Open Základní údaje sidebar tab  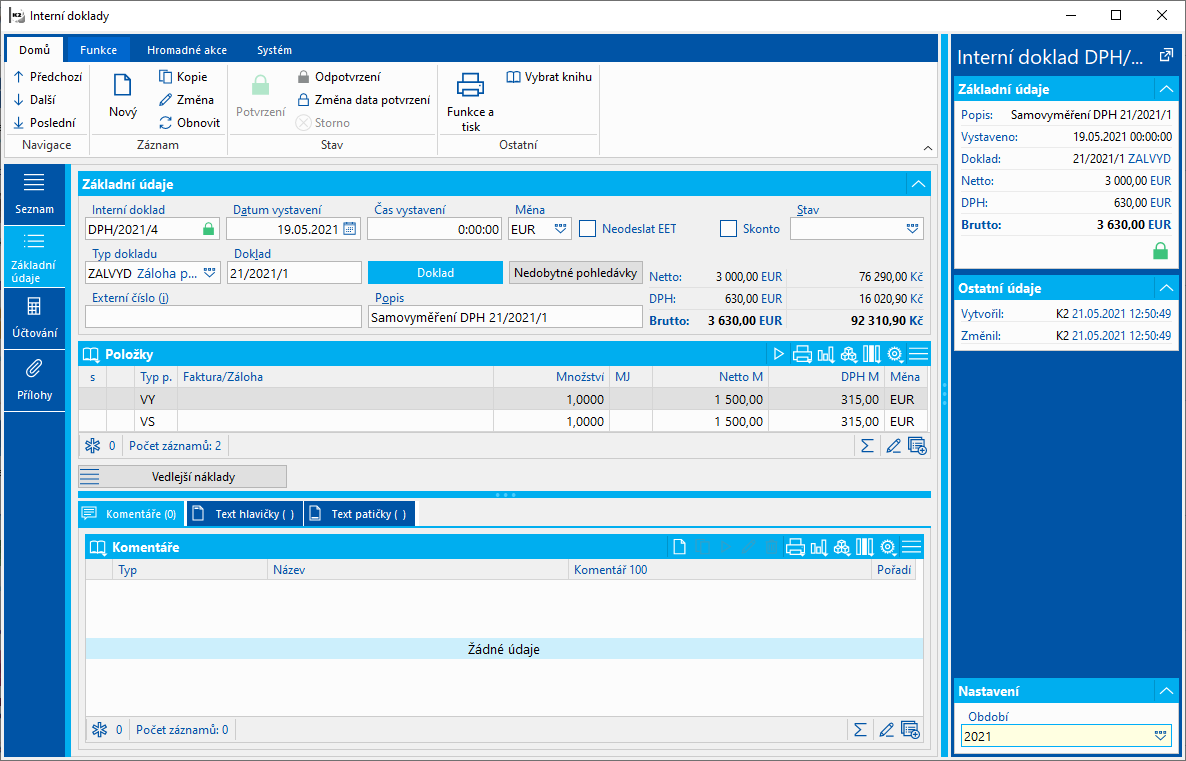pyautogui.click(x=34, y=256)
